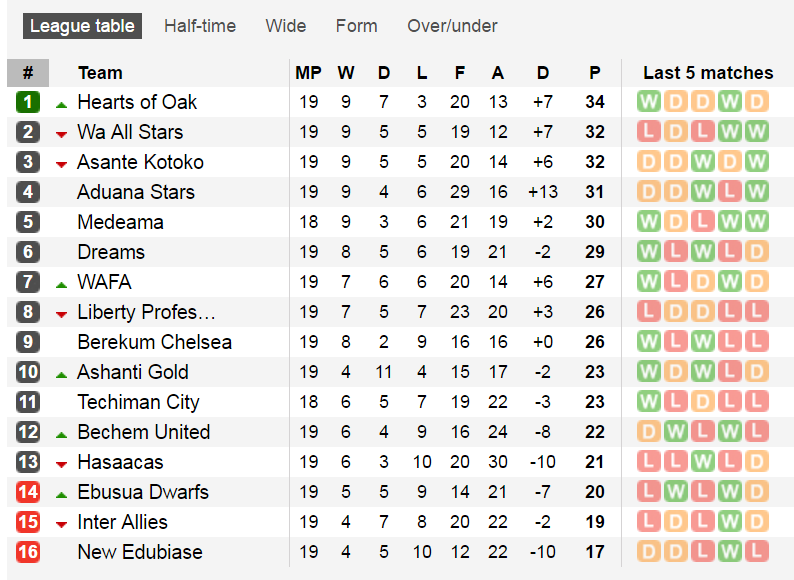The image size is (794, 580).
Task: Switch to the Half-time tab
Action: [200, 26]
